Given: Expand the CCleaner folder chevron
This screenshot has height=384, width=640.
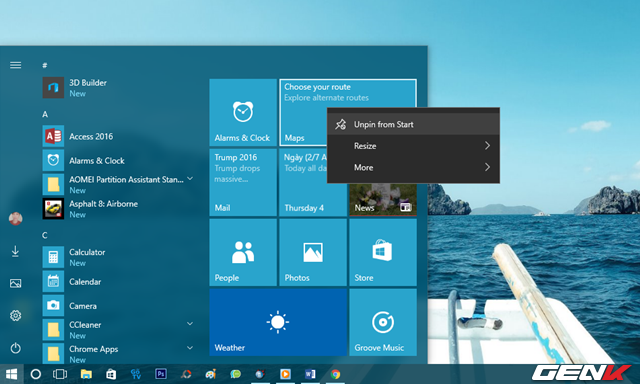Looking at the screenshot, I should tap(190, 324).
